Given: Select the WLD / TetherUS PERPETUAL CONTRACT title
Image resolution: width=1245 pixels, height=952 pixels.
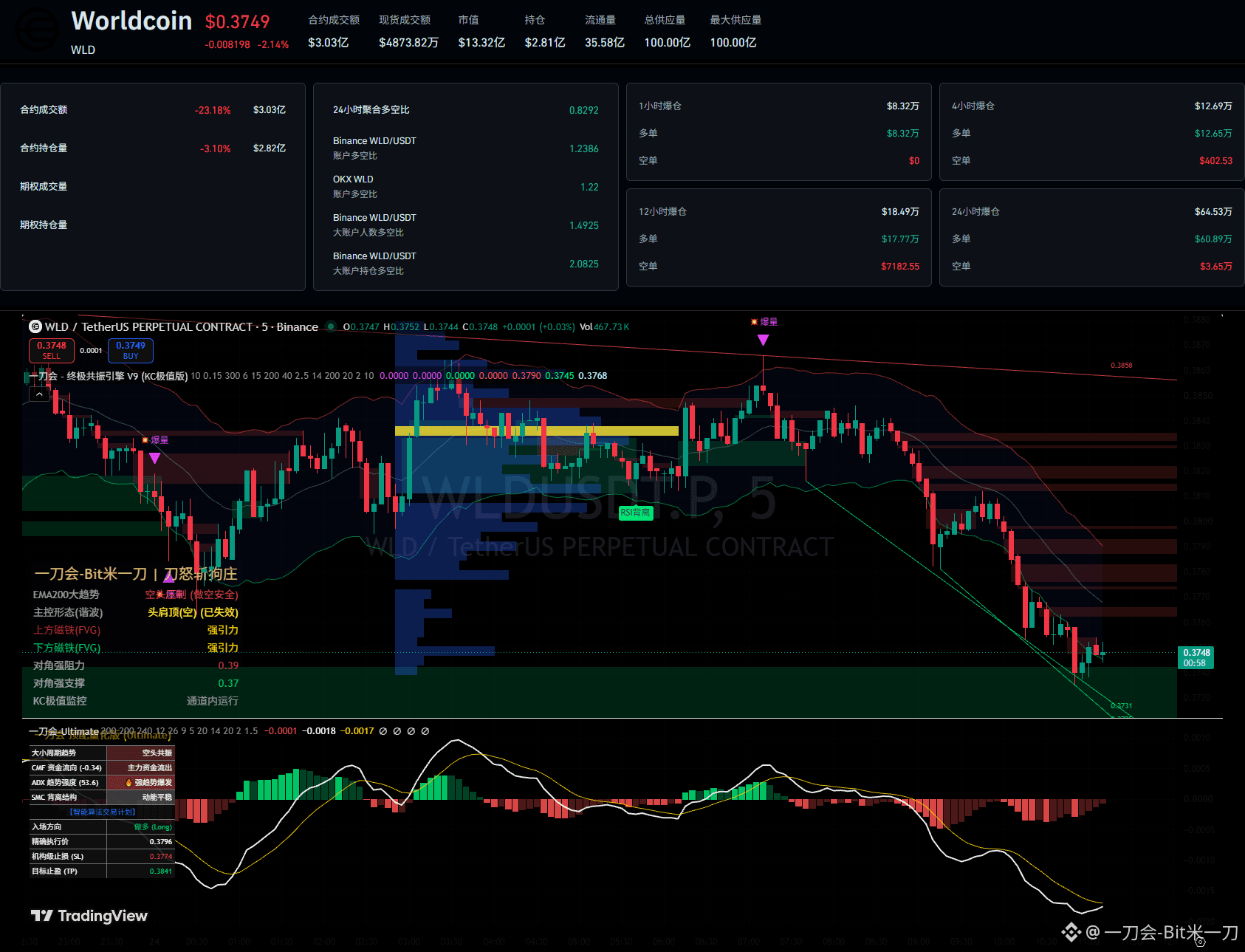Looking at the screenshot, I should (x=182, y=326).
